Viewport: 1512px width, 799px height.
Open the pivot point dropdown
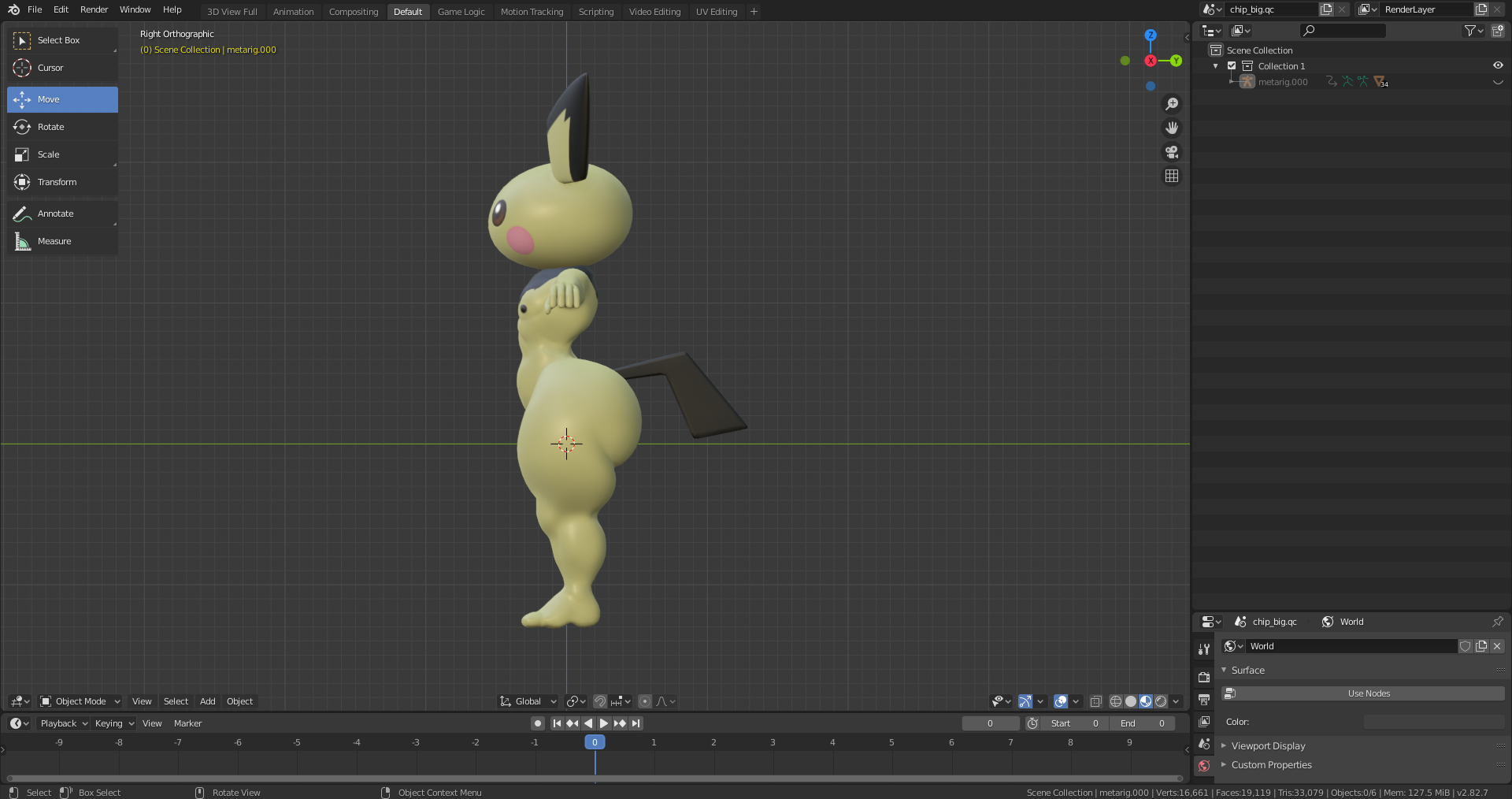(576, 701)
